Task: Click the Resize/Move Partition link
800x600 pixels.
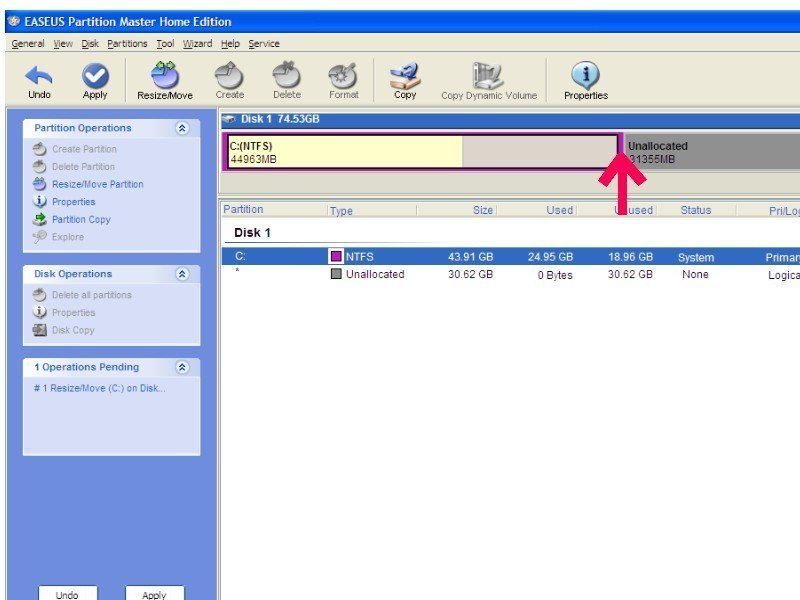Action: click(97, 184)
